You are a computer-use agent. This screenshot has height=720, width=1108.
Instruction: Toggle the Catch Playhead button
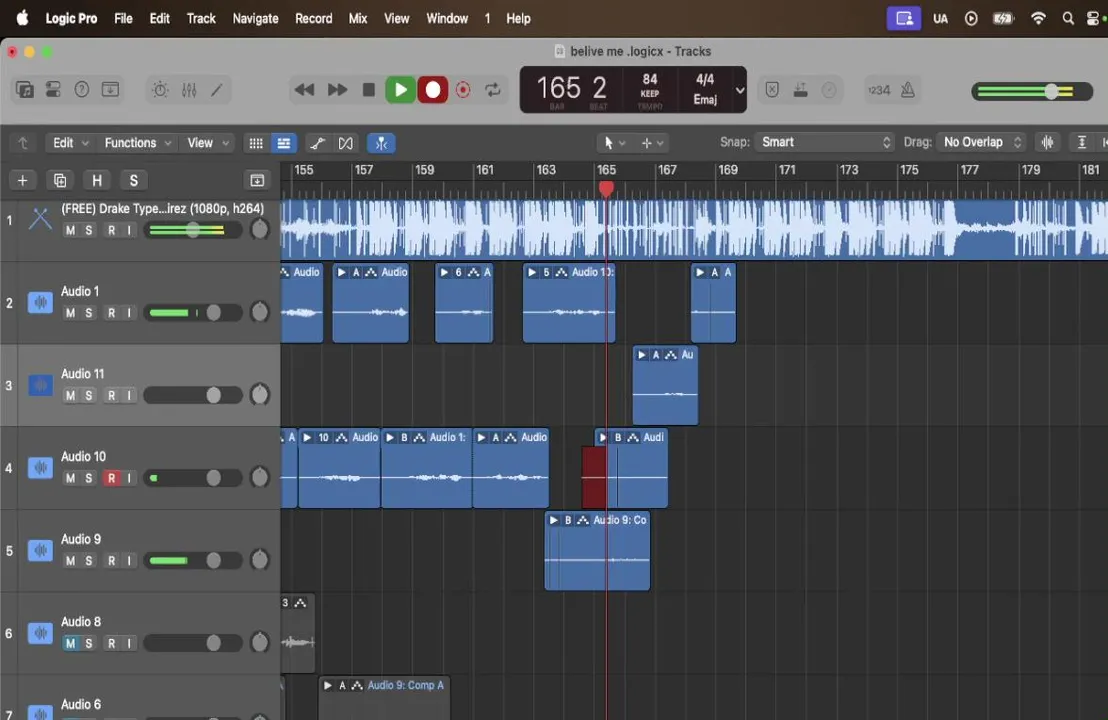click(381, 143)
